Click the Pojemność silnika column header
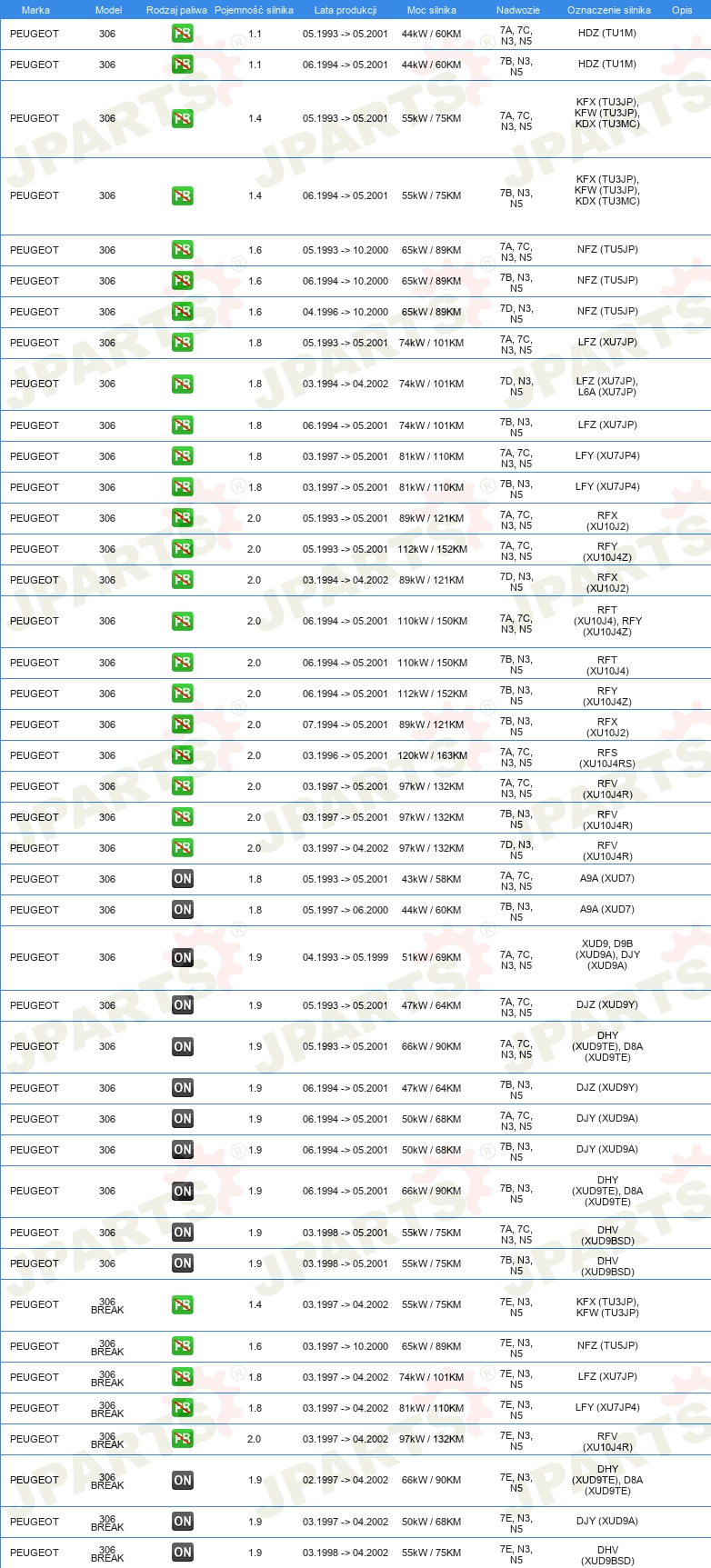Screen dimensions: 711x1568 click(x=254, y=10)
